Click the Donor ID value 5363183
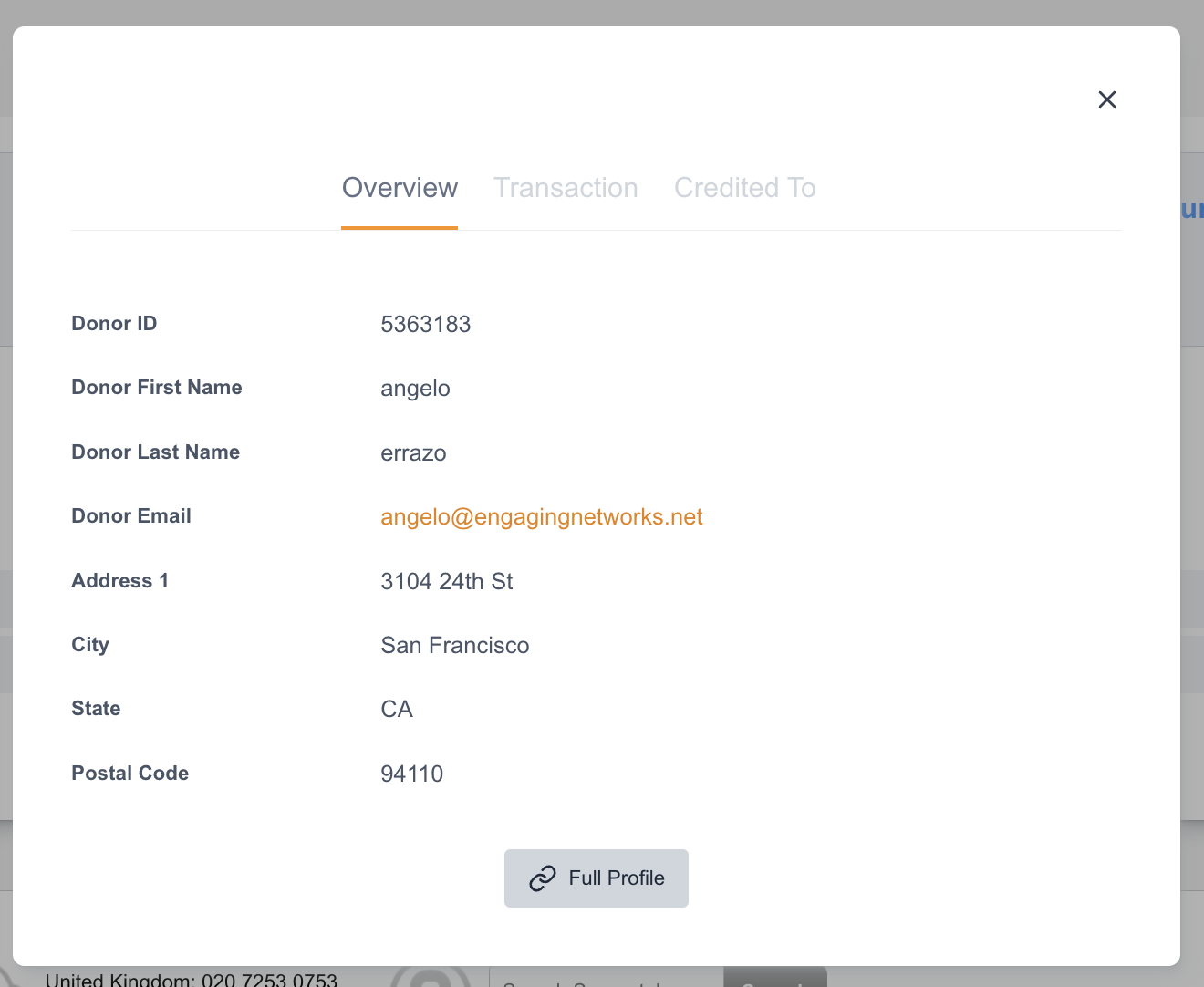This screenshot has height=987, width=1204. click(x=425, y=325)
